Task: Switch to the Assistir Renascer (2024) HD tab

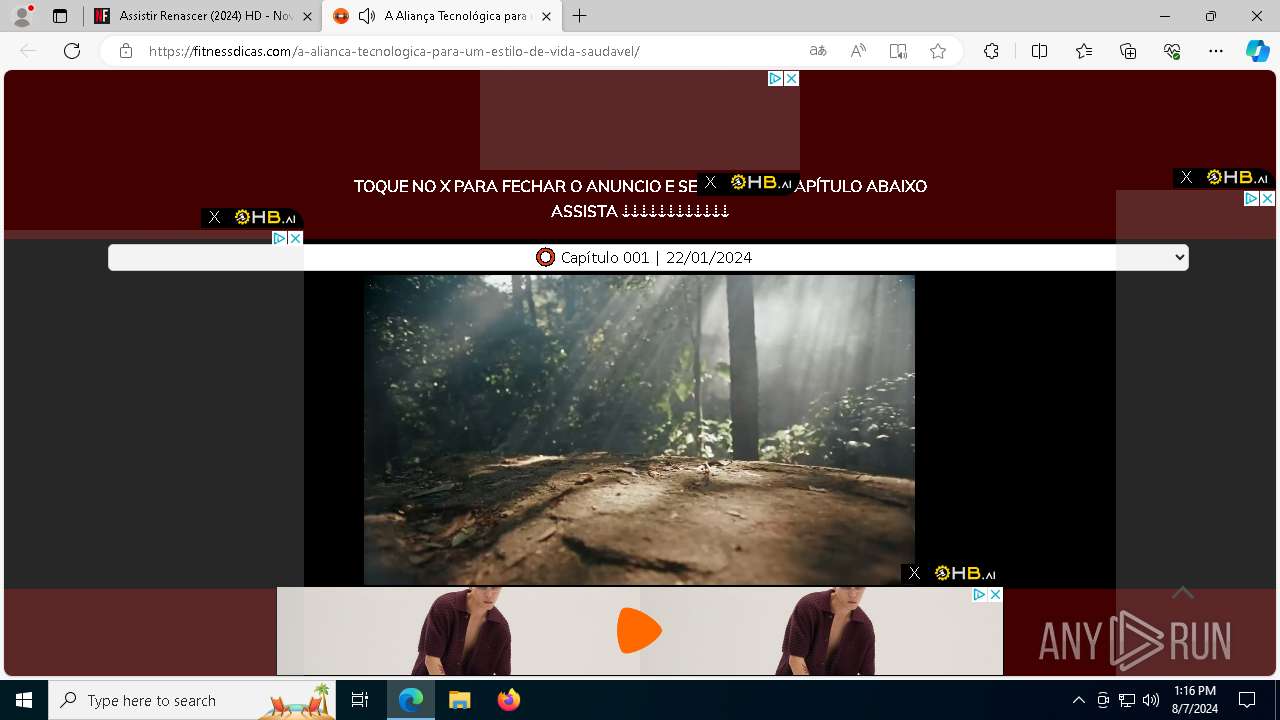Action: coord(203,16)
